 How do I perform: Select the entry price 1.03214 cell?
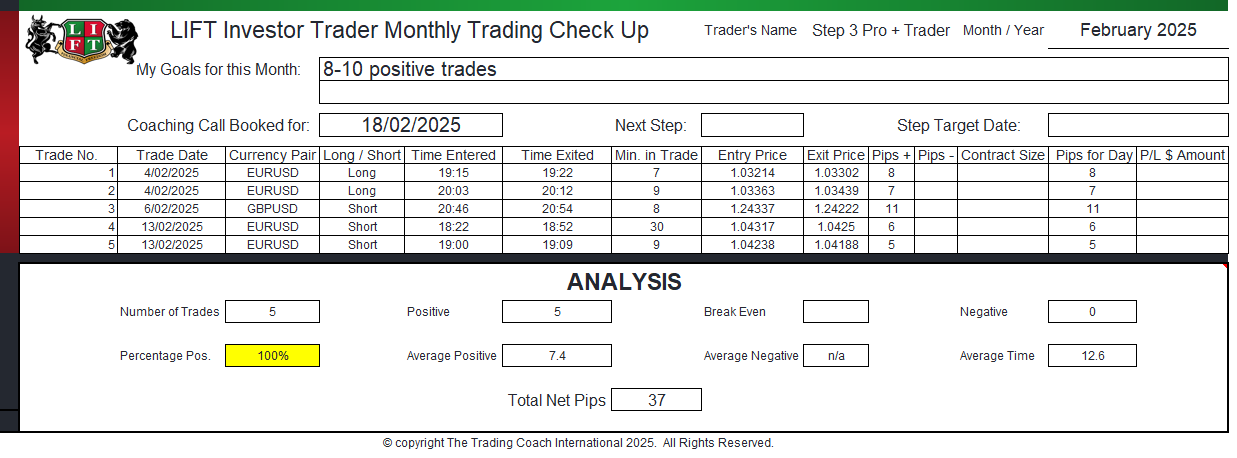click(x=752, y=173)
